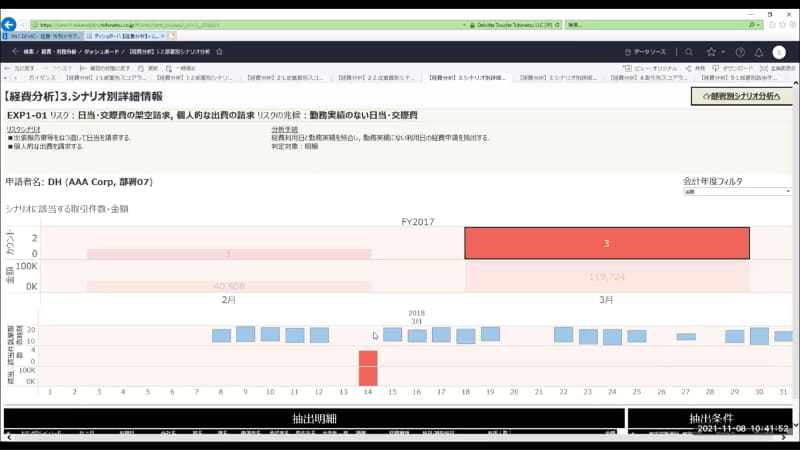Click the Tableau header back arrow
The height and width of the screenshot is (450, 800).
[15, 52]
